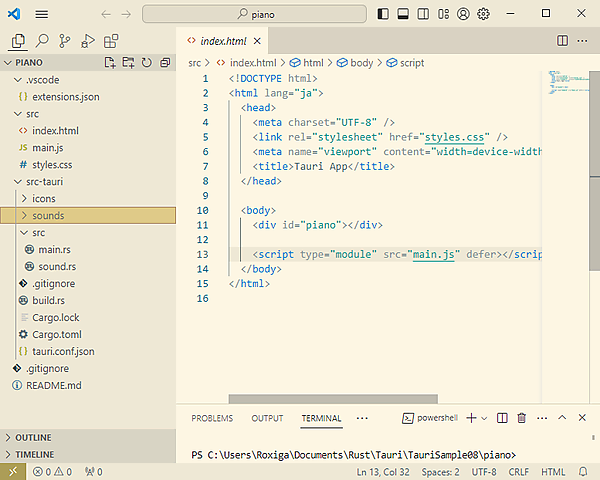Open the Source Control view
Viewport: 600px width, 480px height.
coord(65,41)
